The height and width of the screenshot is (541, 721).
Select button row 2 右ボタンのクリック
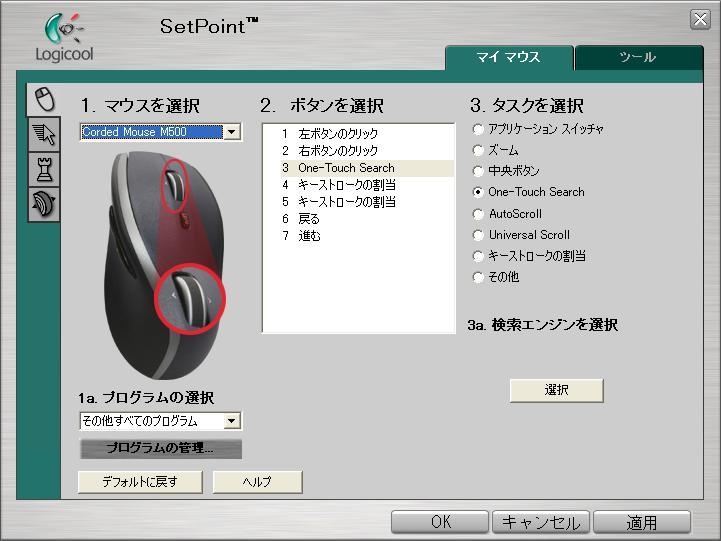coord(367,151)
